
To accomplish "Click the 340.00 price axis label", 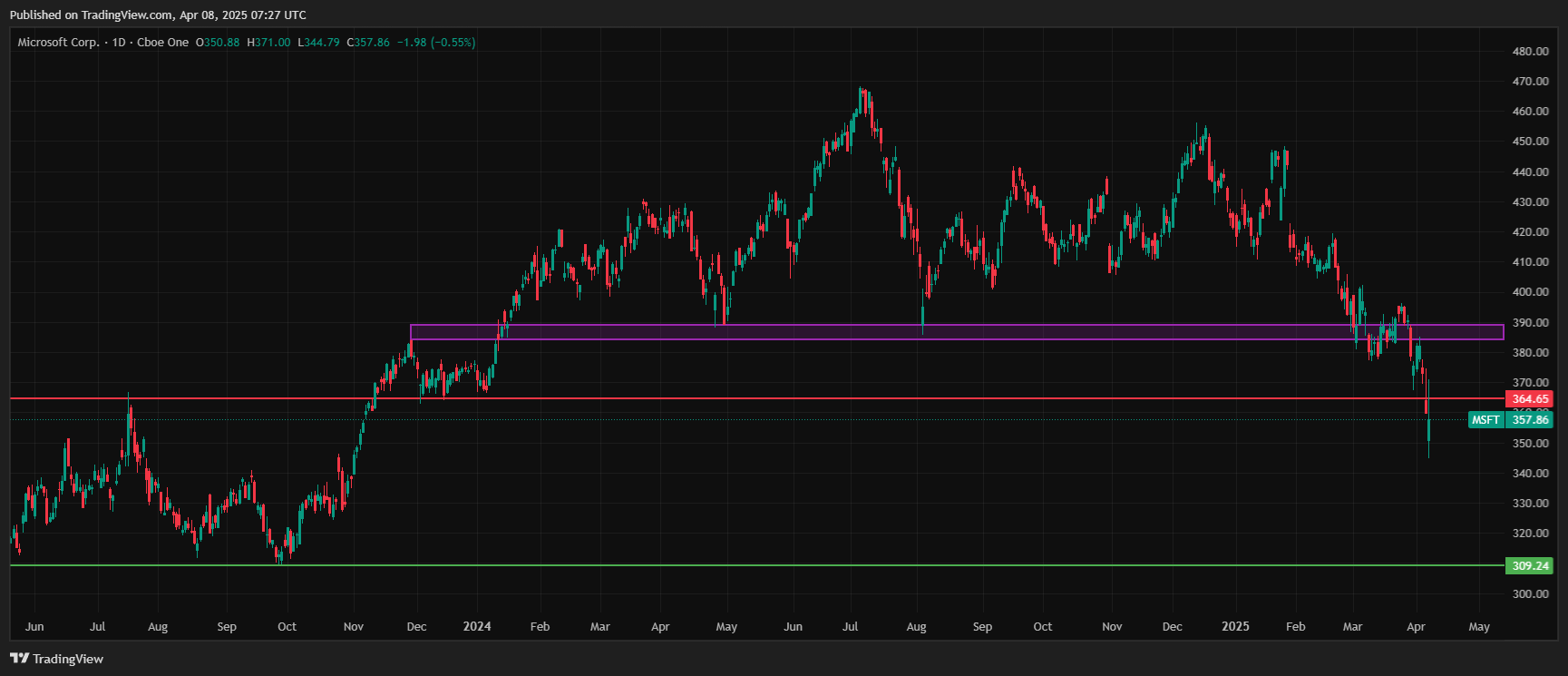I will [1531, 474].
